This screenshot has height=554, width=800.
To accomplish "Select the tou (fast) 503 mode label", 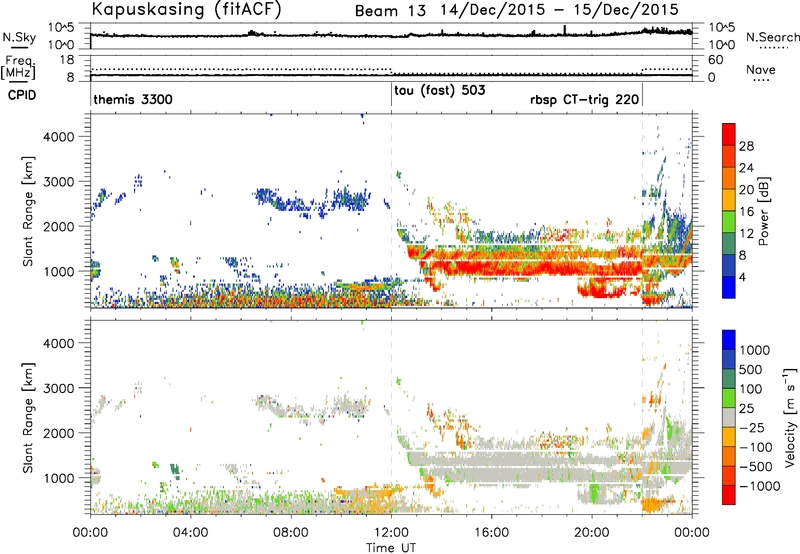I will (440, 91).
